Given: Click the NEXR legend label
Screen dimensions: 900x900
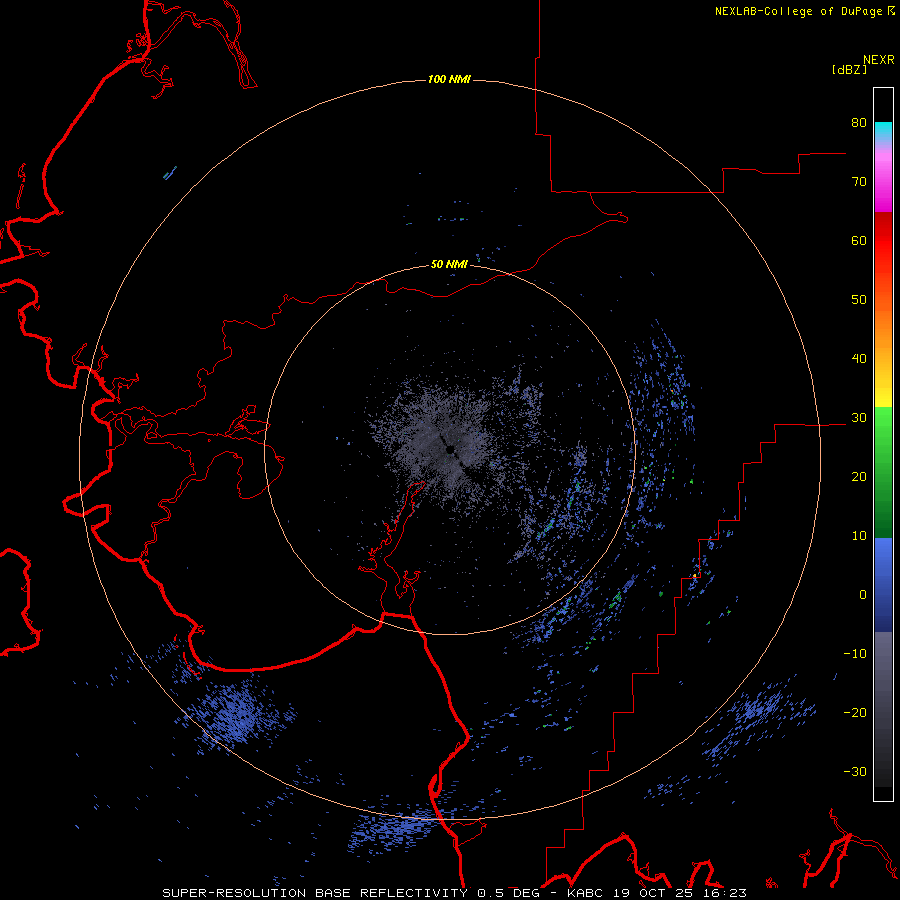Looking at the screenshot, I should coord(879,60).
